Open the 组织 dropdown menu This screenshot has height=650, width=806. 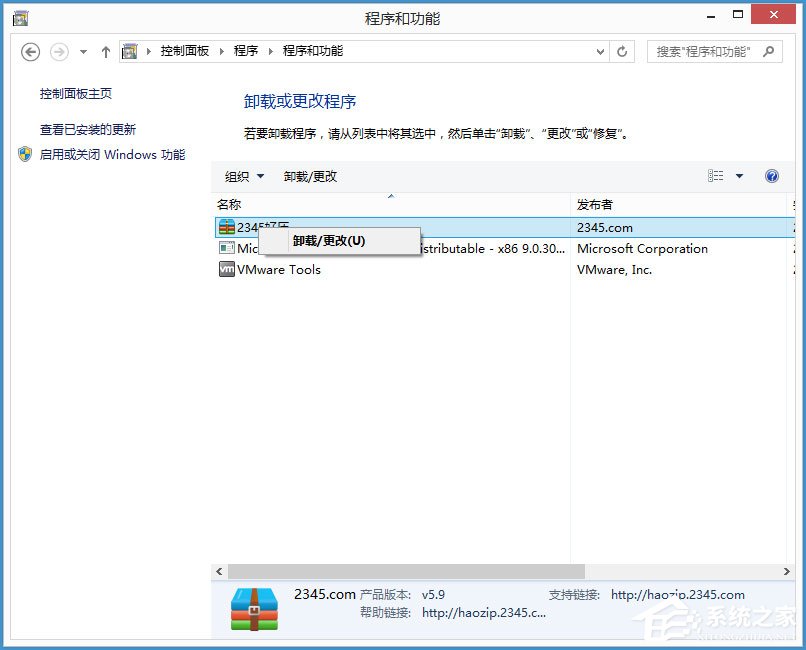[x=243, y=176]
